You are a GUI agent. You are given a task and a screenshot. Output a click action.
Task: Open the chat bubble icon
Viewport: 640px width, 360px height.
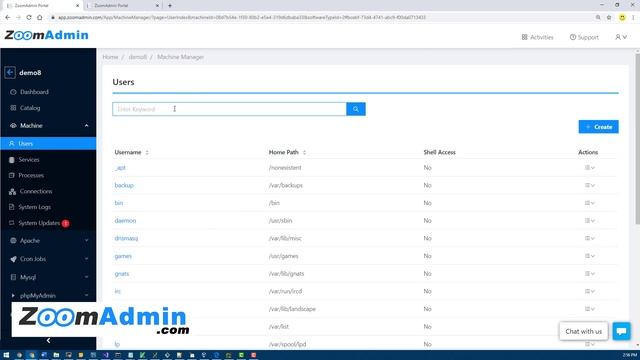(x=622, y=331)
